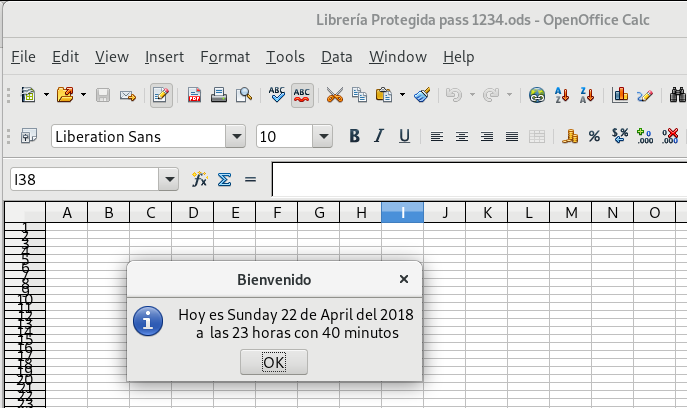Select column K header
The image size is (687, 408).
486,212
